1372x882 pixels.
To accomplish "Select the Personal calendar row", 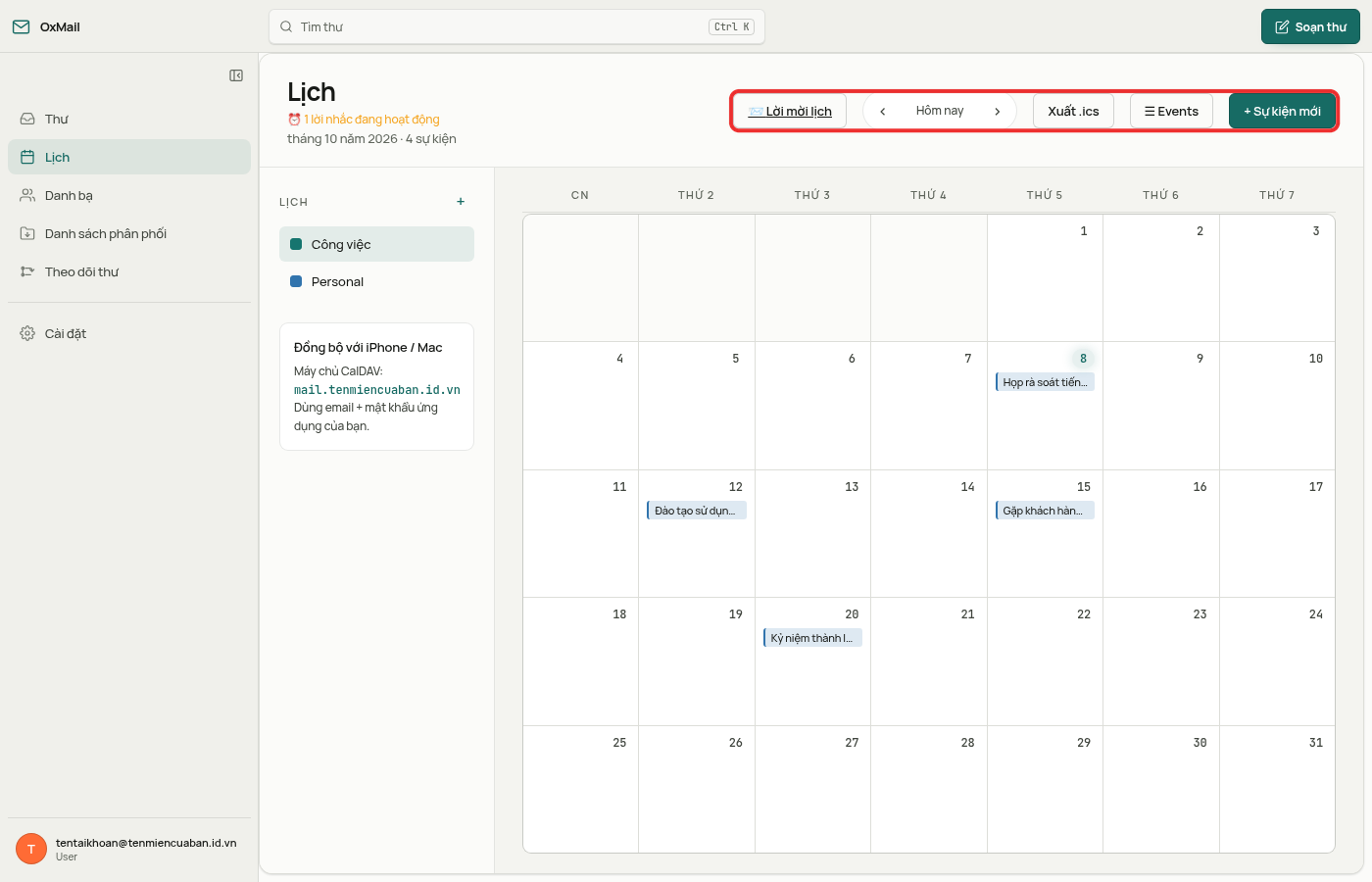I will point(376,281).
